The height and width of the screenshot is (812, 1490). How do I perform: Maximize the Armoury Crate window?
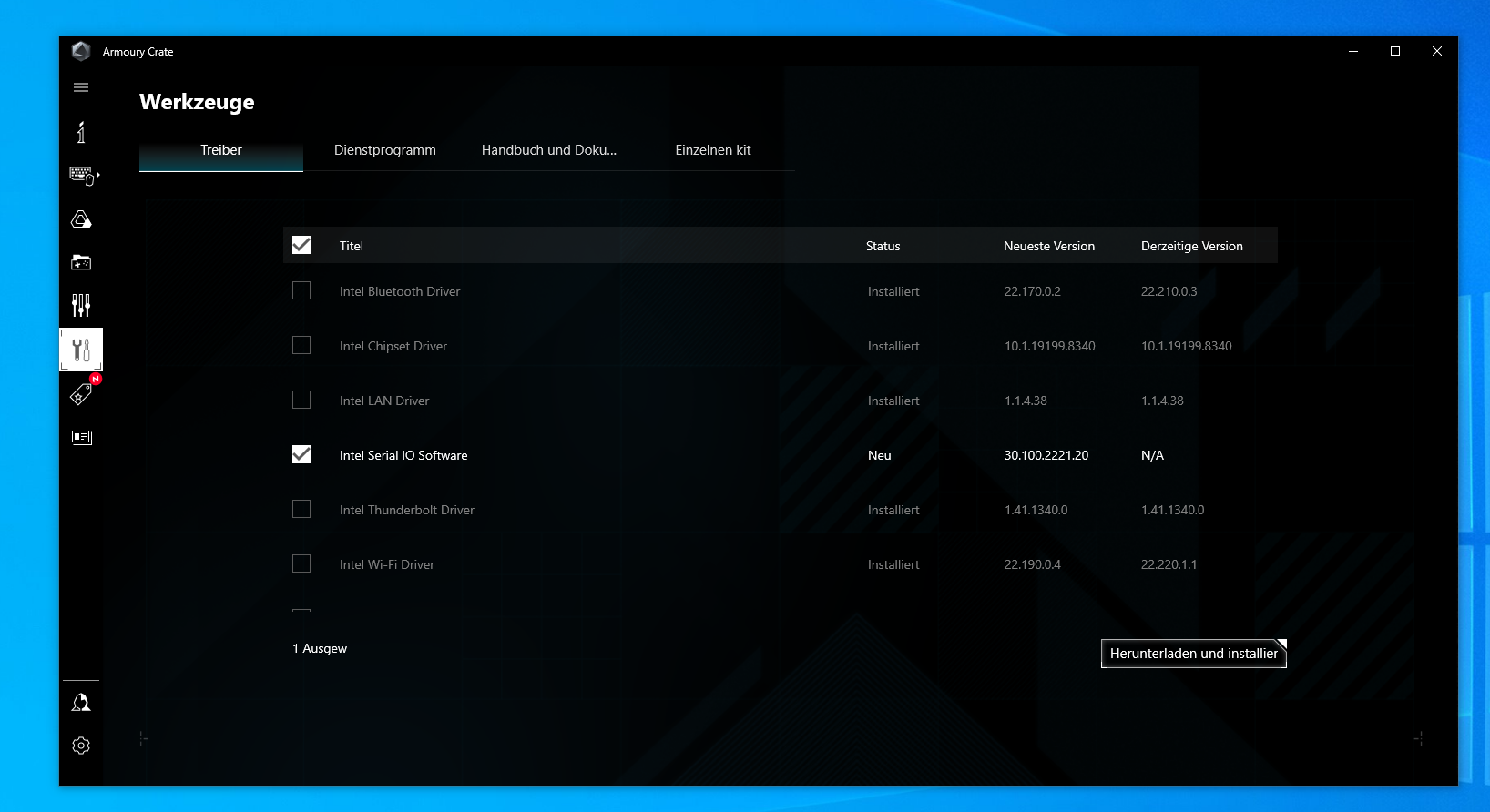point(1395,51)
